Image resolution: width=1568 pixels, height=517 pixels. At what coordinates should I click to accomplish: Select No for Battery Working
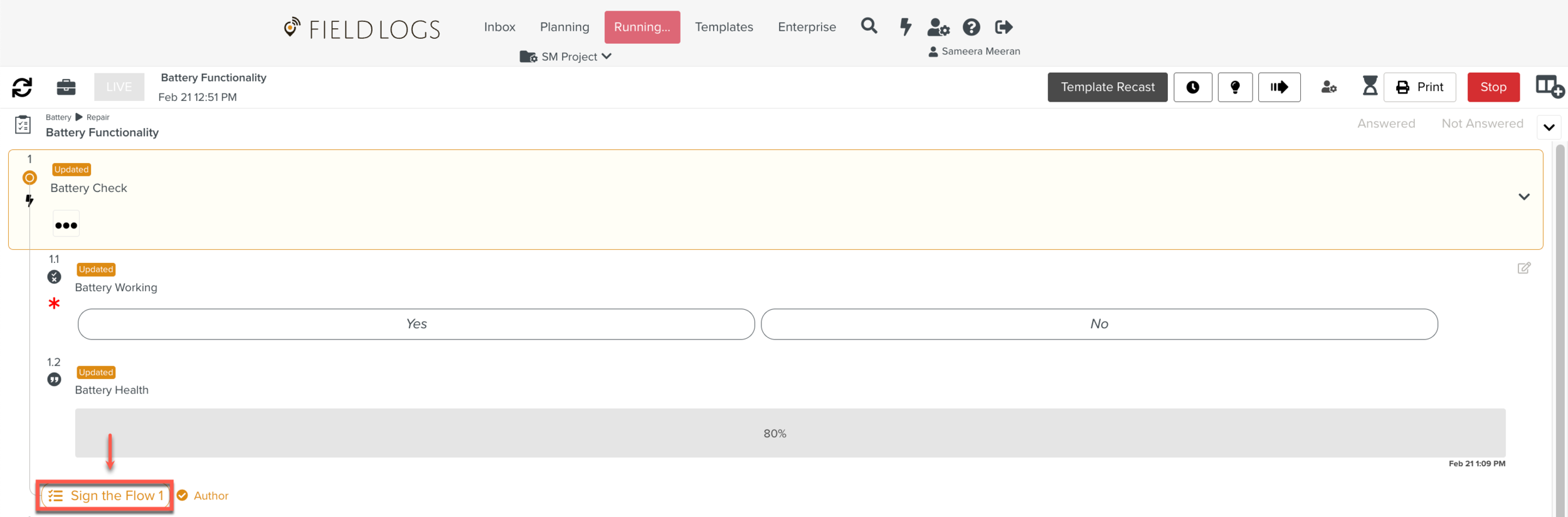tap(1099, 324)
